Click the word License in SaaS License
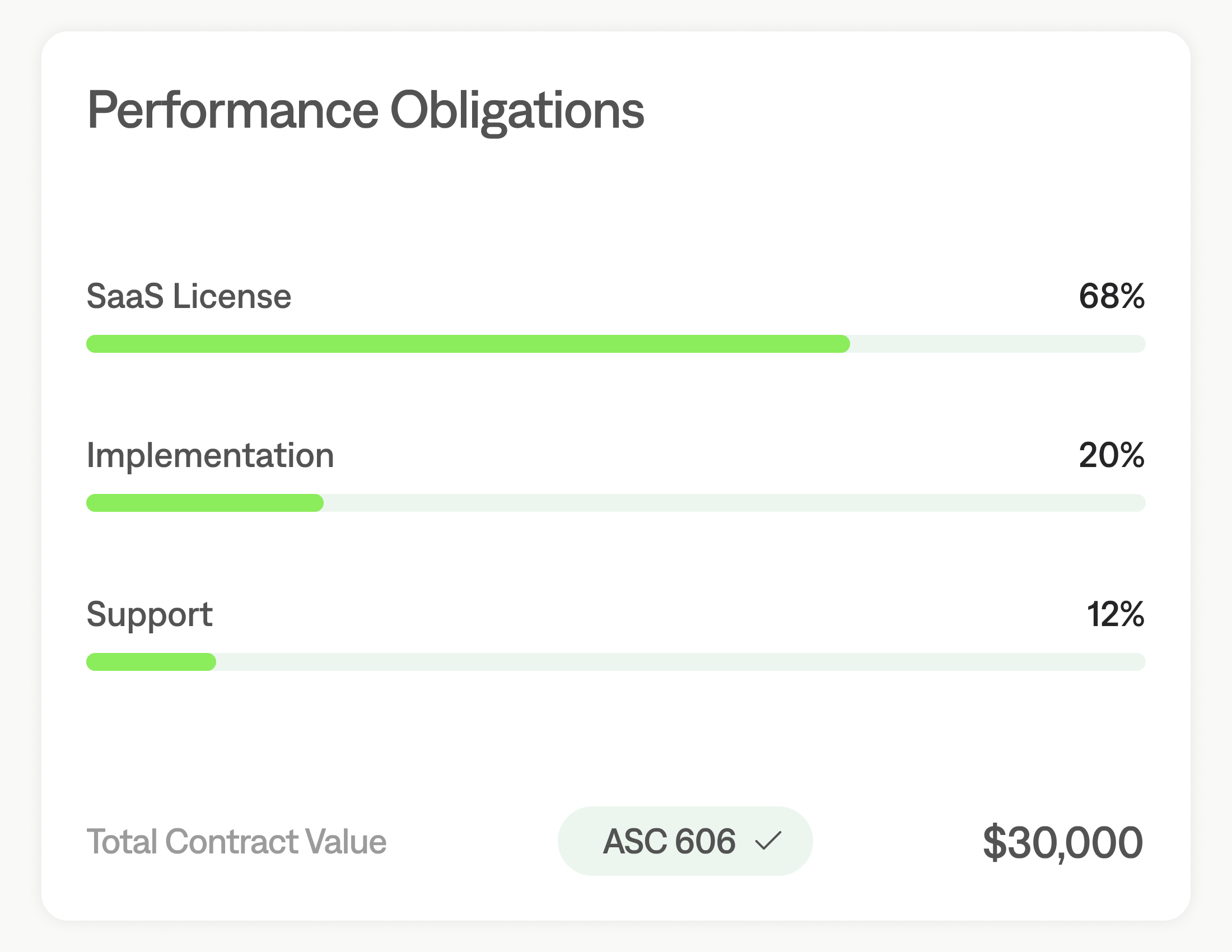This screenshot has width=1232, height=952. pyautogui.click(x=232, y=296)
